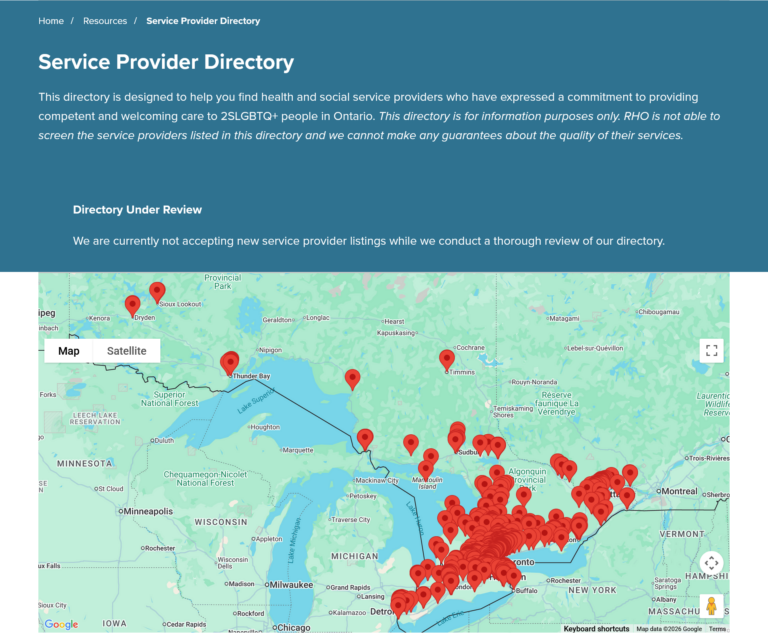Click the Minneapolis city label
Image resolution: width=768 pixels, height=643 pixels.
click(x=148, y=511)
